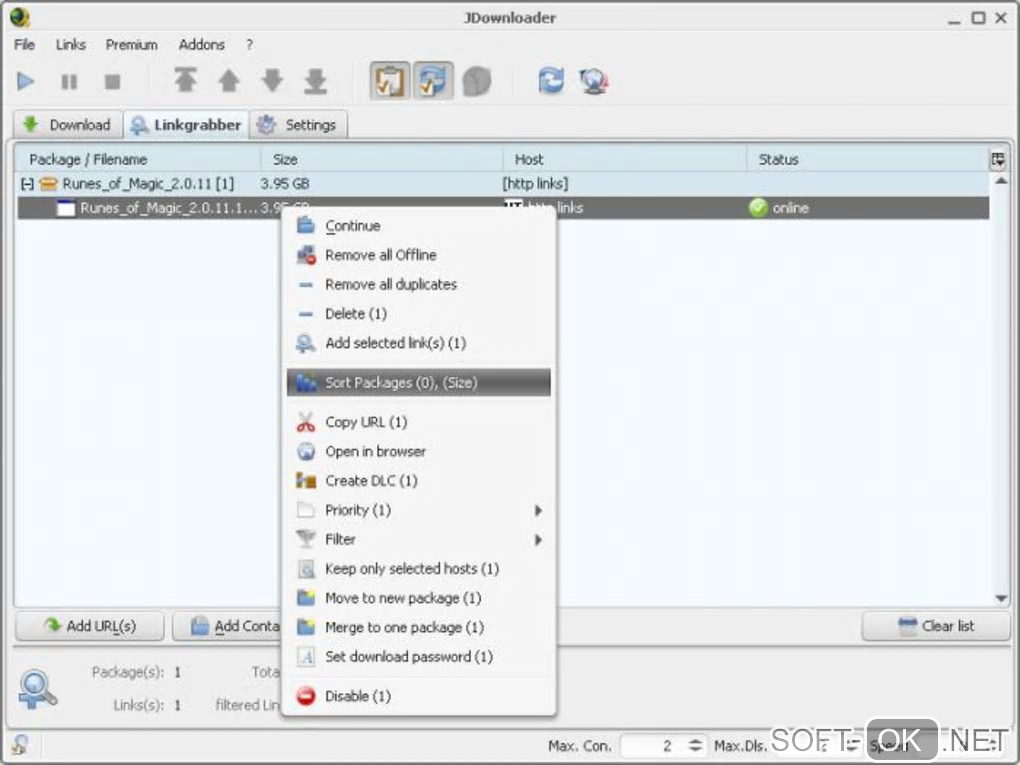Choose Disable (1) in context menu
Image resolution: width=1020 pixels, height=765 pixels.
(x=418, y=696)
